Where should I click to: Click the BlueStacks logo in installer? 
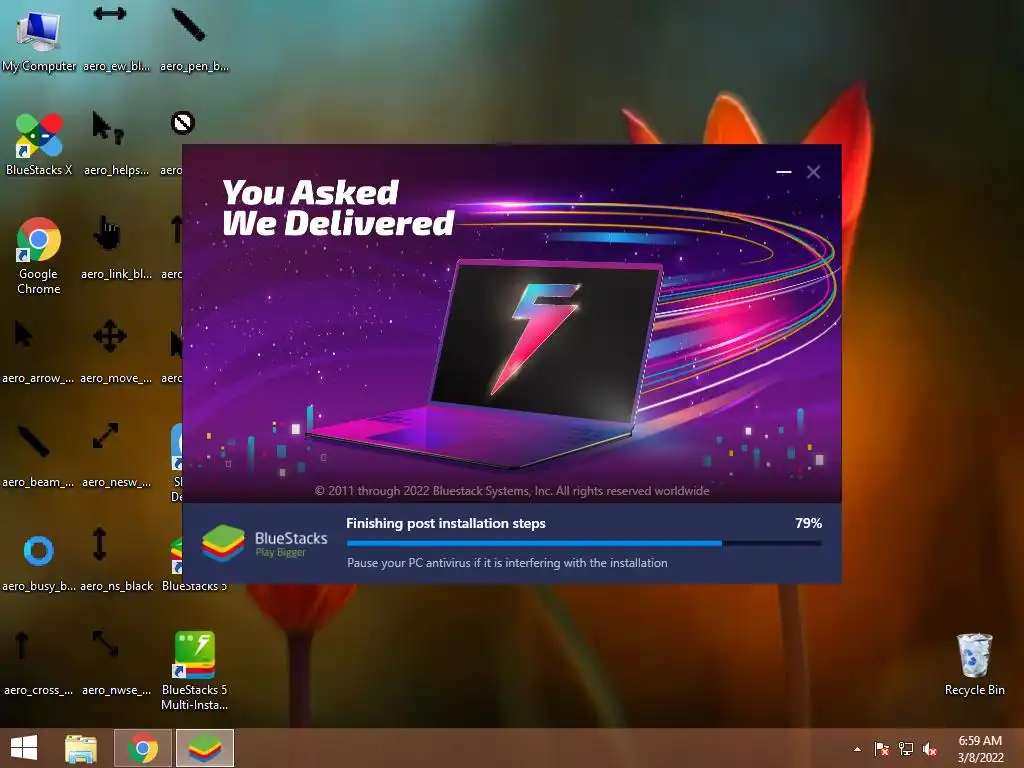click(264, 543)
